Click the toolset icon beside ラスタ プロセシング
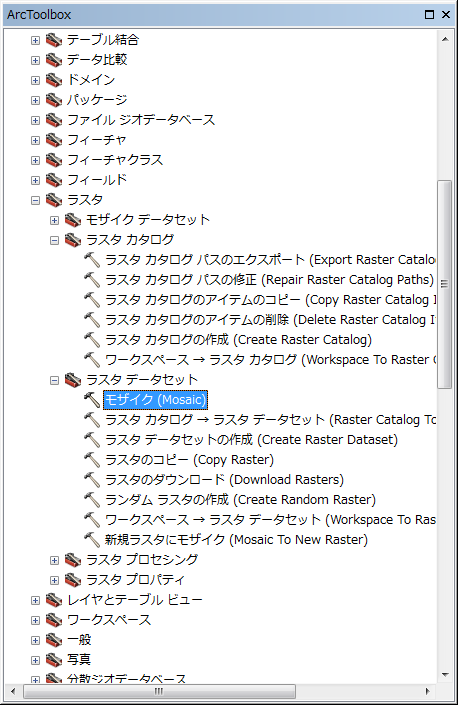 click(x=73, y=560)
